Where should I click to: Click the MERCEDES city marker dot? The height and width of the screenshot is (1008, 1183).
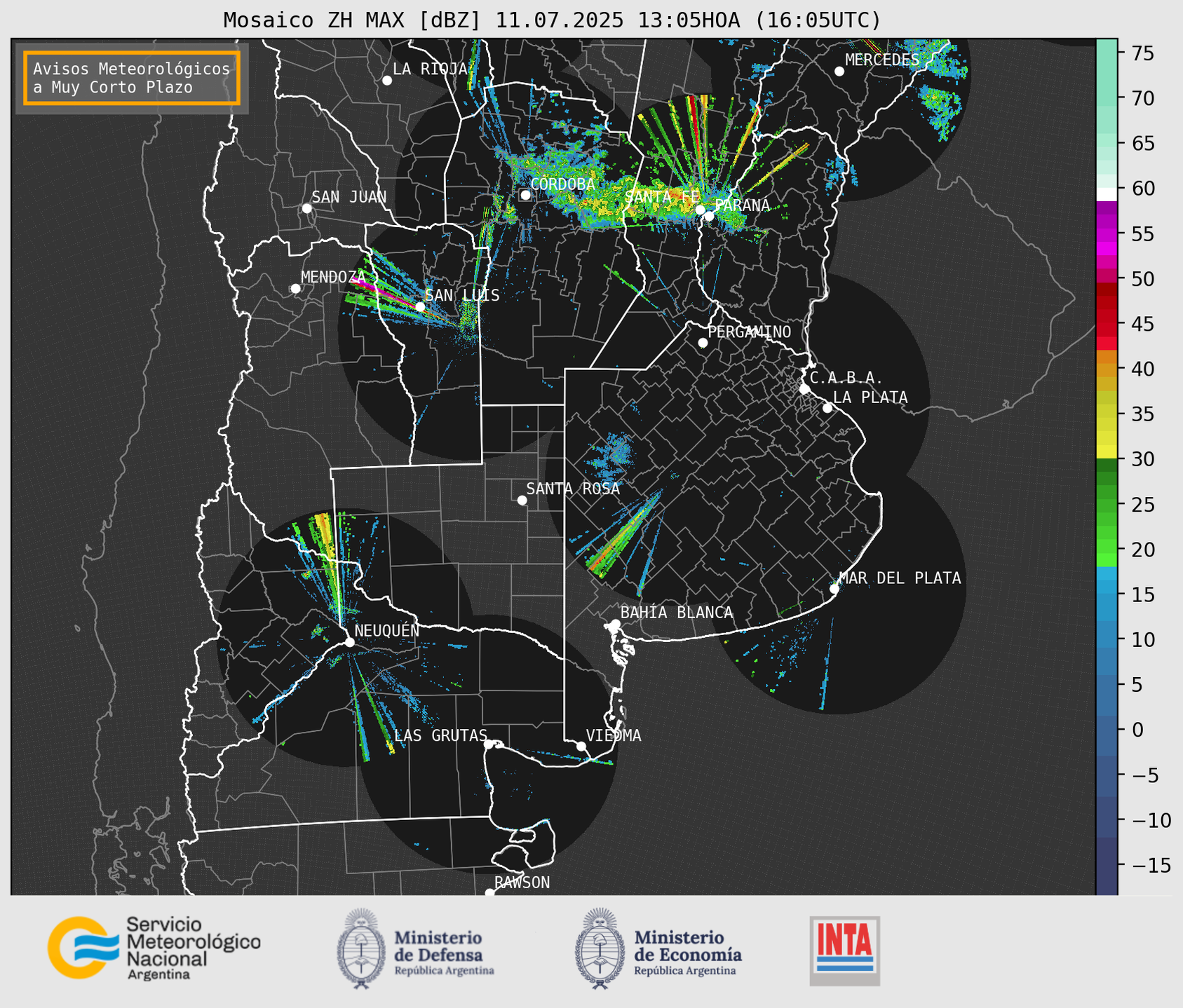tap(839, 71)
